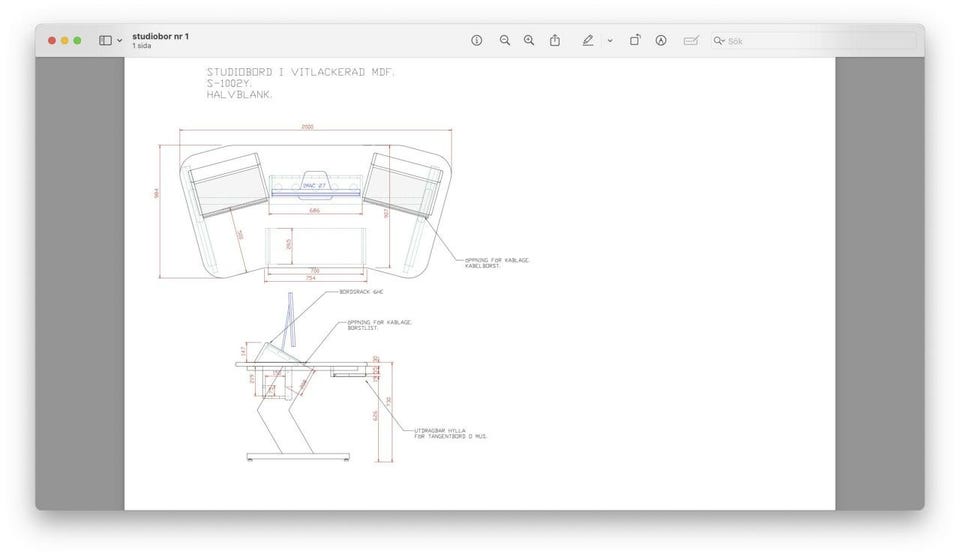Image resolution: width=960 pixels, height=557 pixels.
Task: Expand the highlight color dropdown arrow
Action: click(609, 41)
